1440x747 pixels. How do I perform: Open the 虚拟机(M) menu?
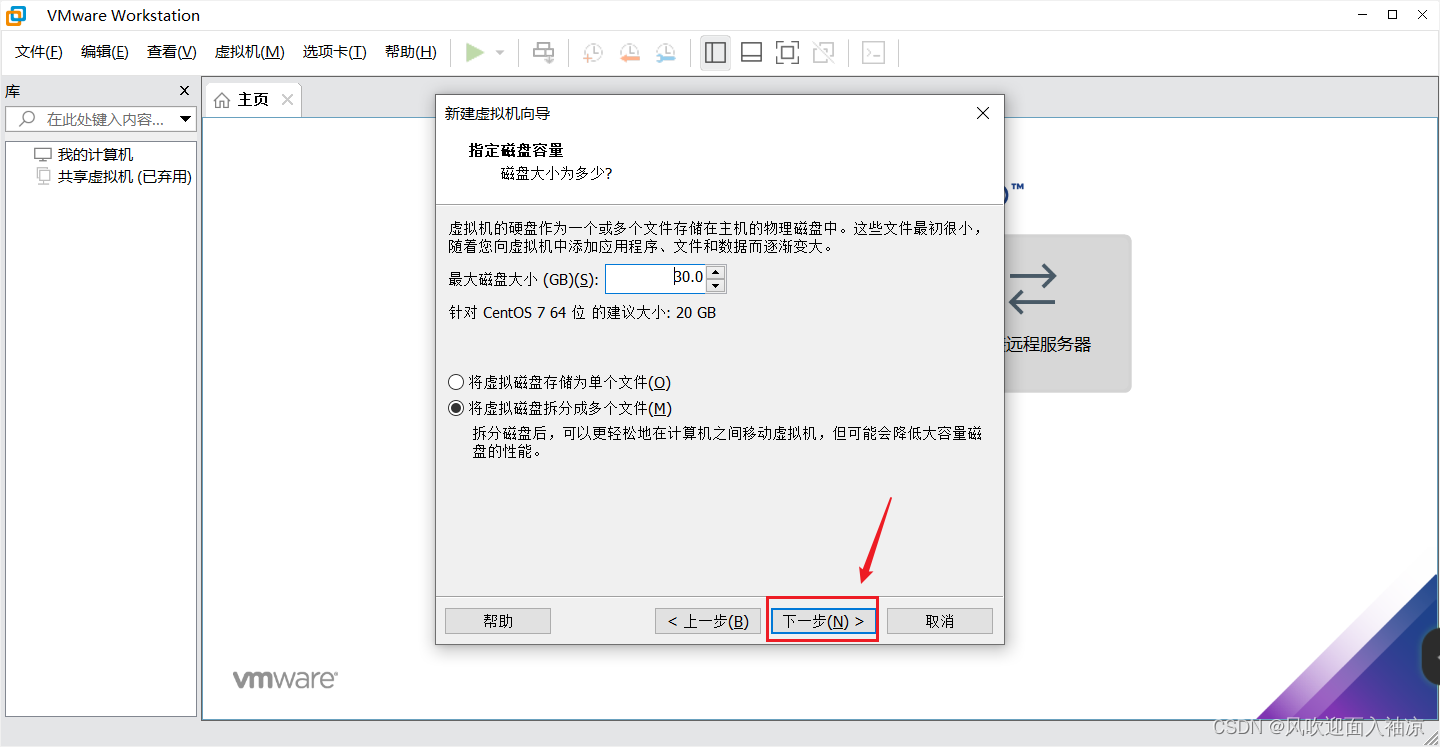[x=250, y=52]
